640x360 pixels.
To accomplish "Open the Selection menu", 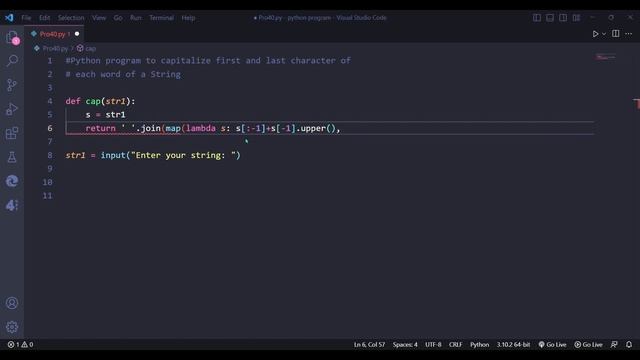I will (x=71, y=18).
